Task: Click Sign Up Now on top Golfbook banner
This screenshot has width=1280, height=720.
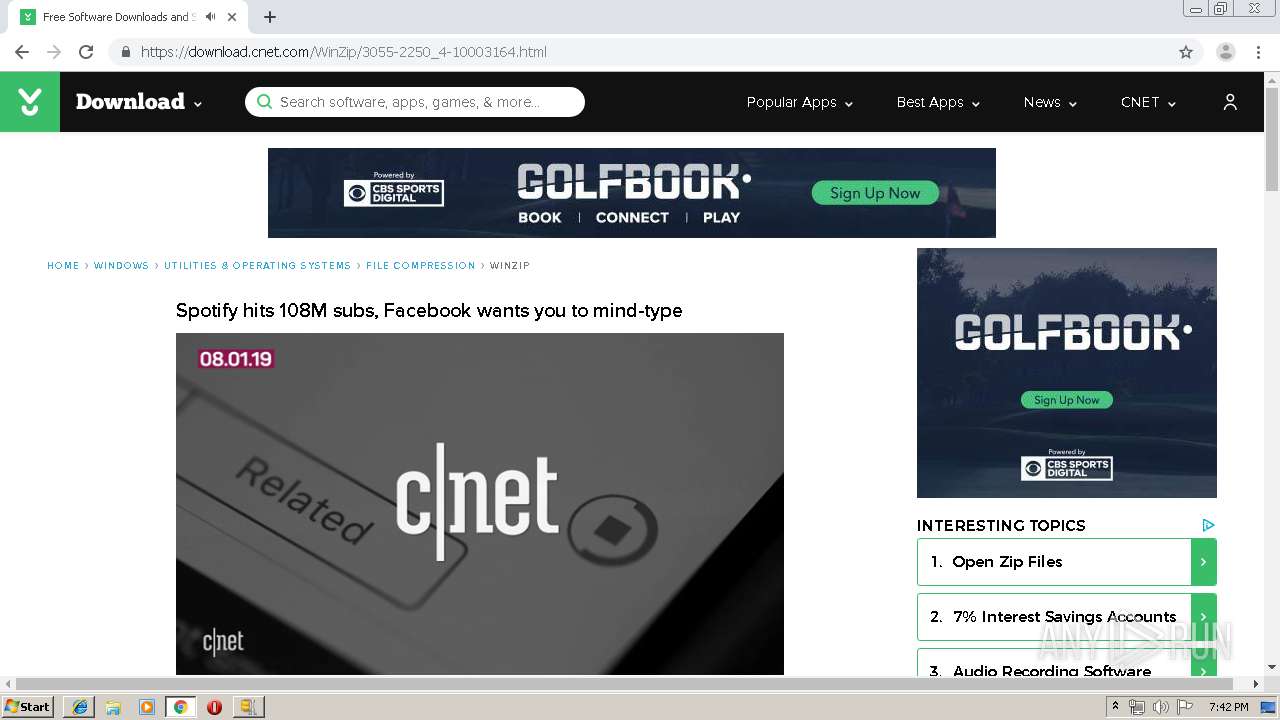Action: tap(875, 193)
